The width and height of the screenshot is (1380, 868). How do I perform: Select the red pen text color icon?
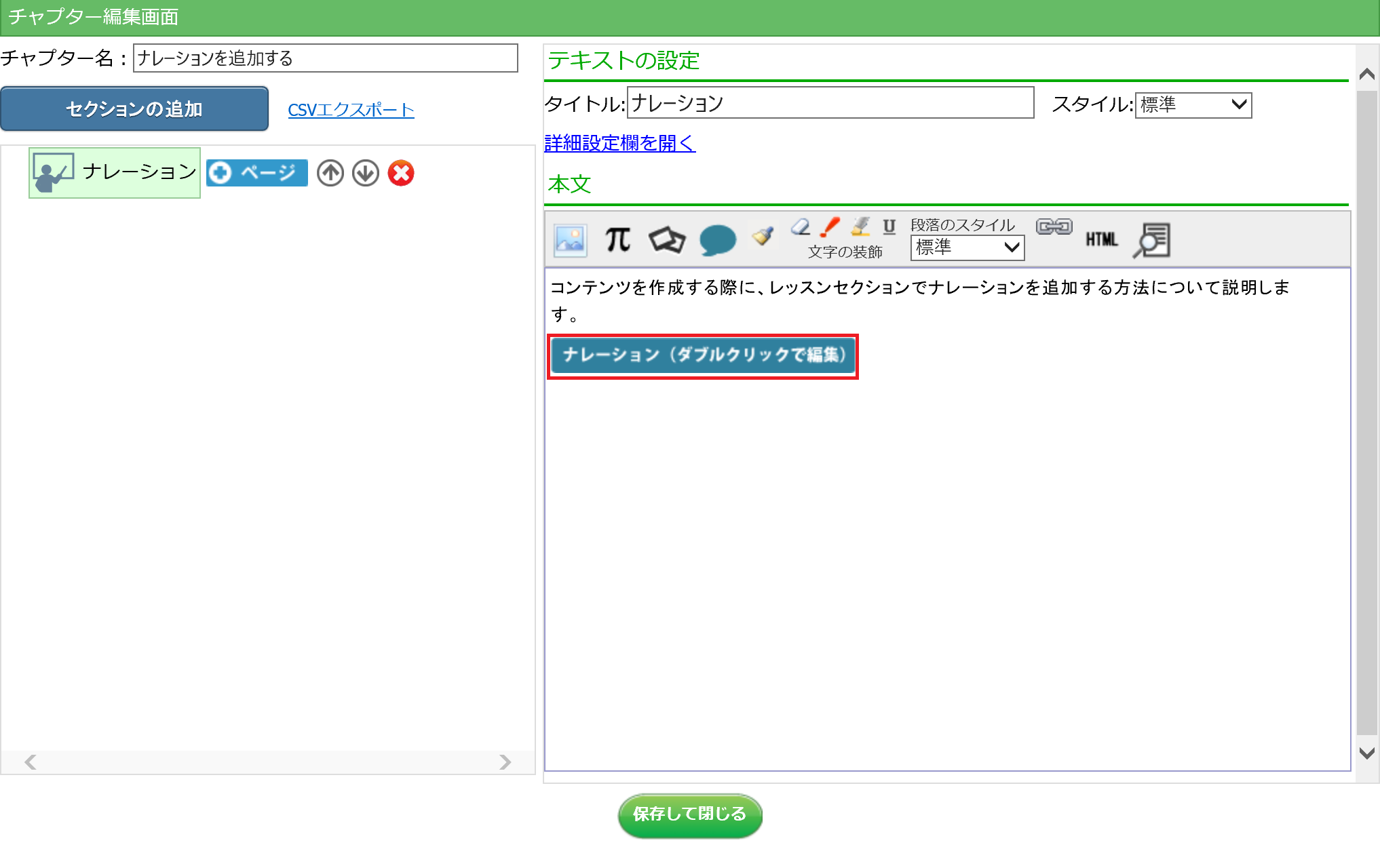830,227
